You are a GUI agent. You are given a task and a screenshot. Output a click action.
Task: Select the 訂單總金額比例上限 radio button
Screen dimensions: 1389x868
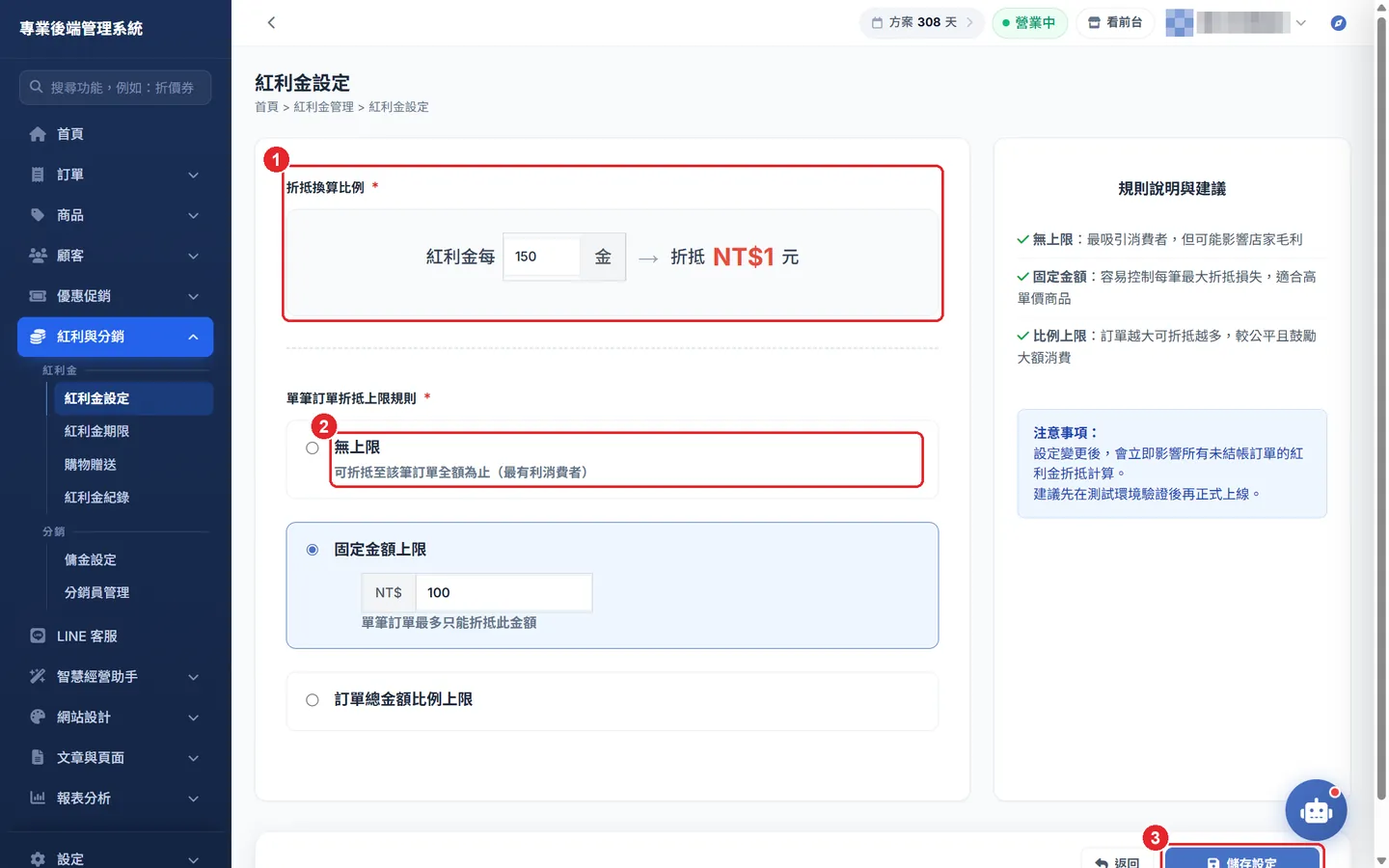pos(313,700)
